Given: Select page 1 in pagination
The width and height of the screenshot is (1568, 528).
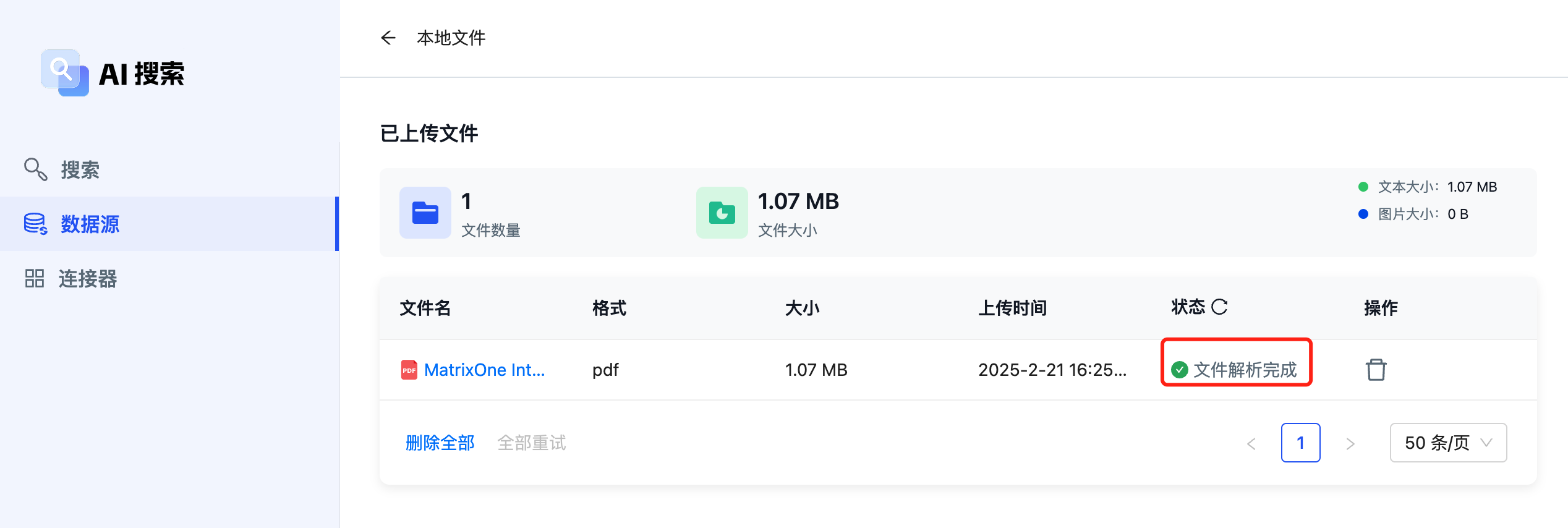Looking at the screenshot, I should [x=1300, y=443].
